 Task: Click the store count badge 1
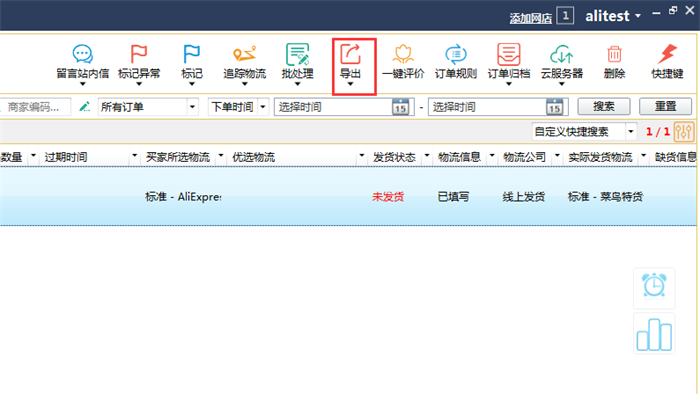tap(566, 16)
